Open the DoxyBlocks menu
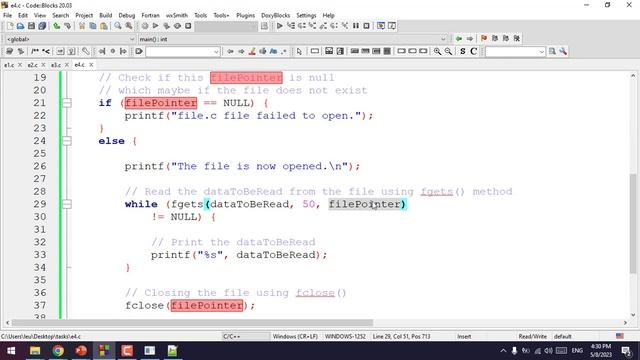Image resolution: width=640 pixels, height=360 pixels. (276, 16)
